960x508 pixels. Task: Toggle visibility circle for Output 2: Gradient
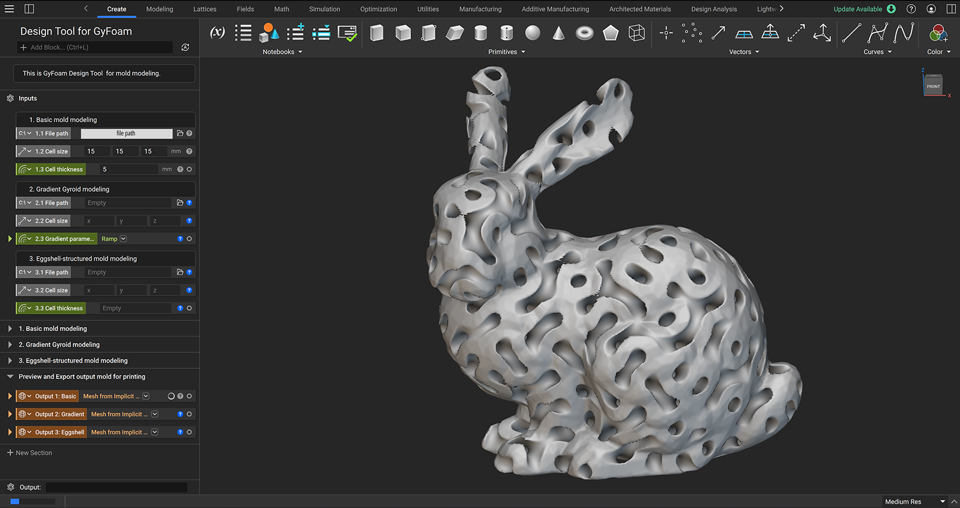tap(189, 414)
